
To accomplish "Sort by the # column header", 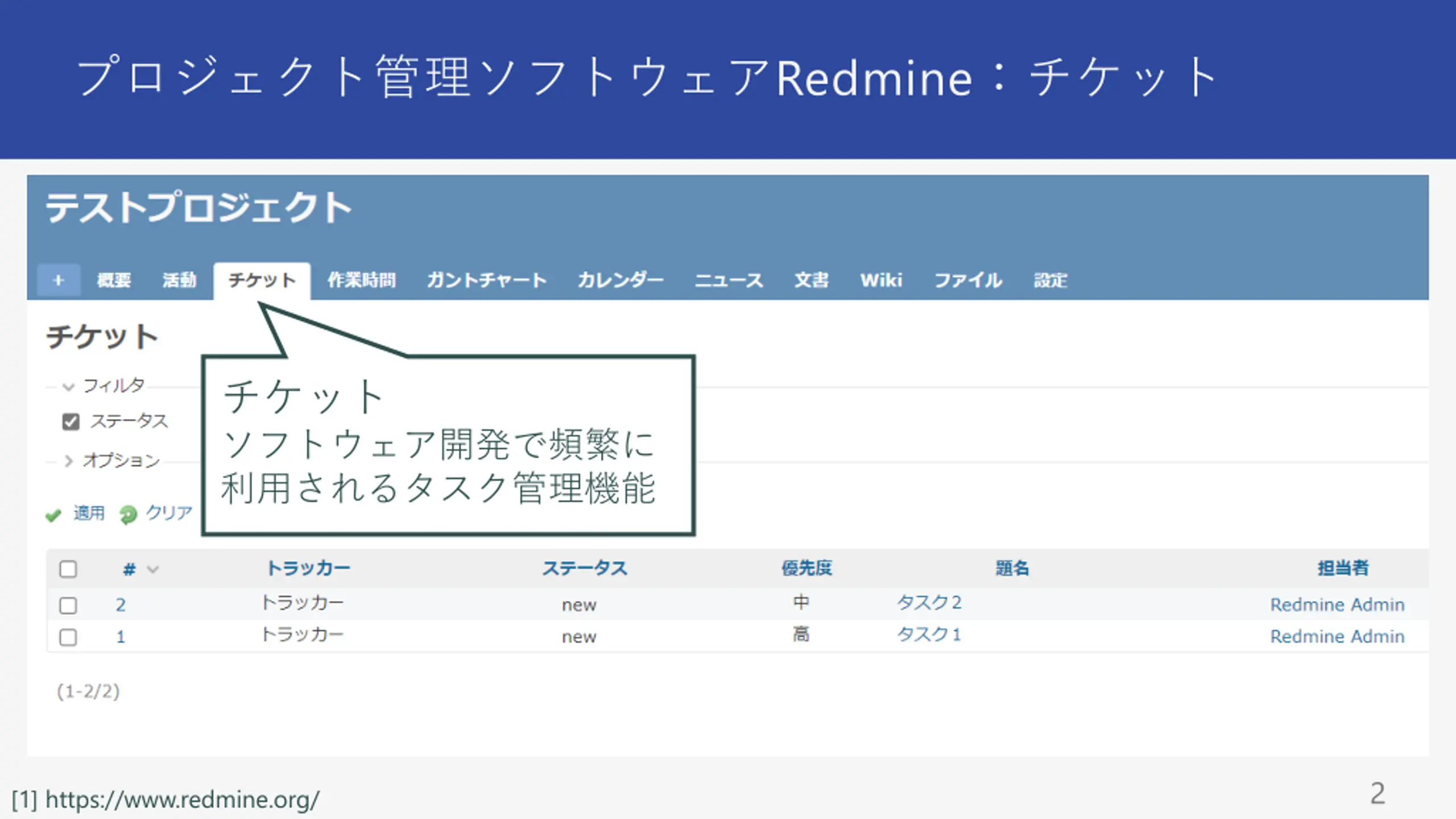I will 130,569.
